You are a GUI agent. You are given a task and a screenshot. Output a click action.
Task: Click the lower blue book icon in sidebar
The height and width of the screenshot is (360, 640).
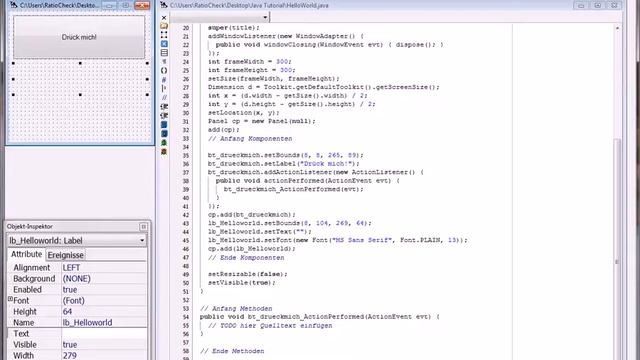click(x=164, y=133)
